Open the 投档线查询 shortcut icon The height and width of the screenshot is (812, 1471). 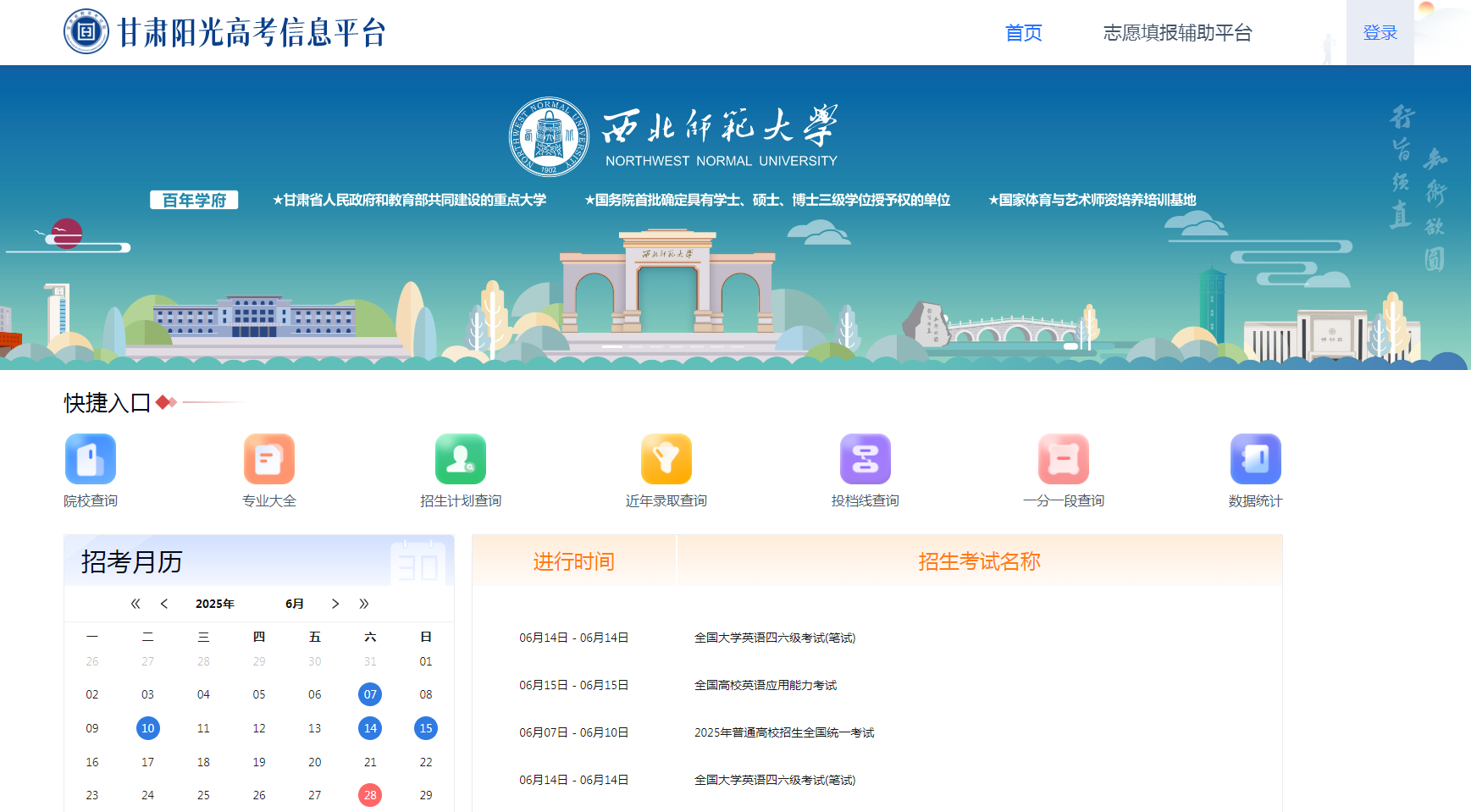point(865,459)
